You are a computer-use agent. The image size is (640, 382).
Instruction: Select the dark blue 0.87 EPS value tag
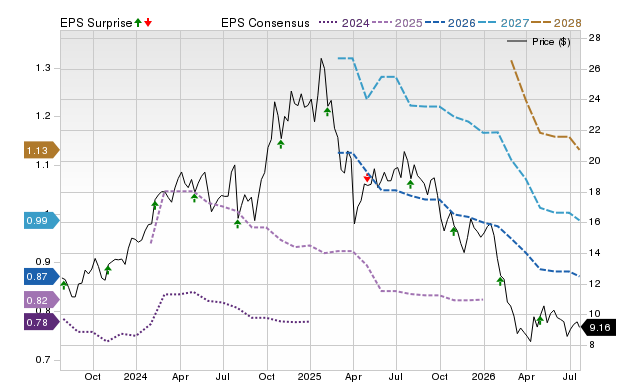(x=41, y=276)
